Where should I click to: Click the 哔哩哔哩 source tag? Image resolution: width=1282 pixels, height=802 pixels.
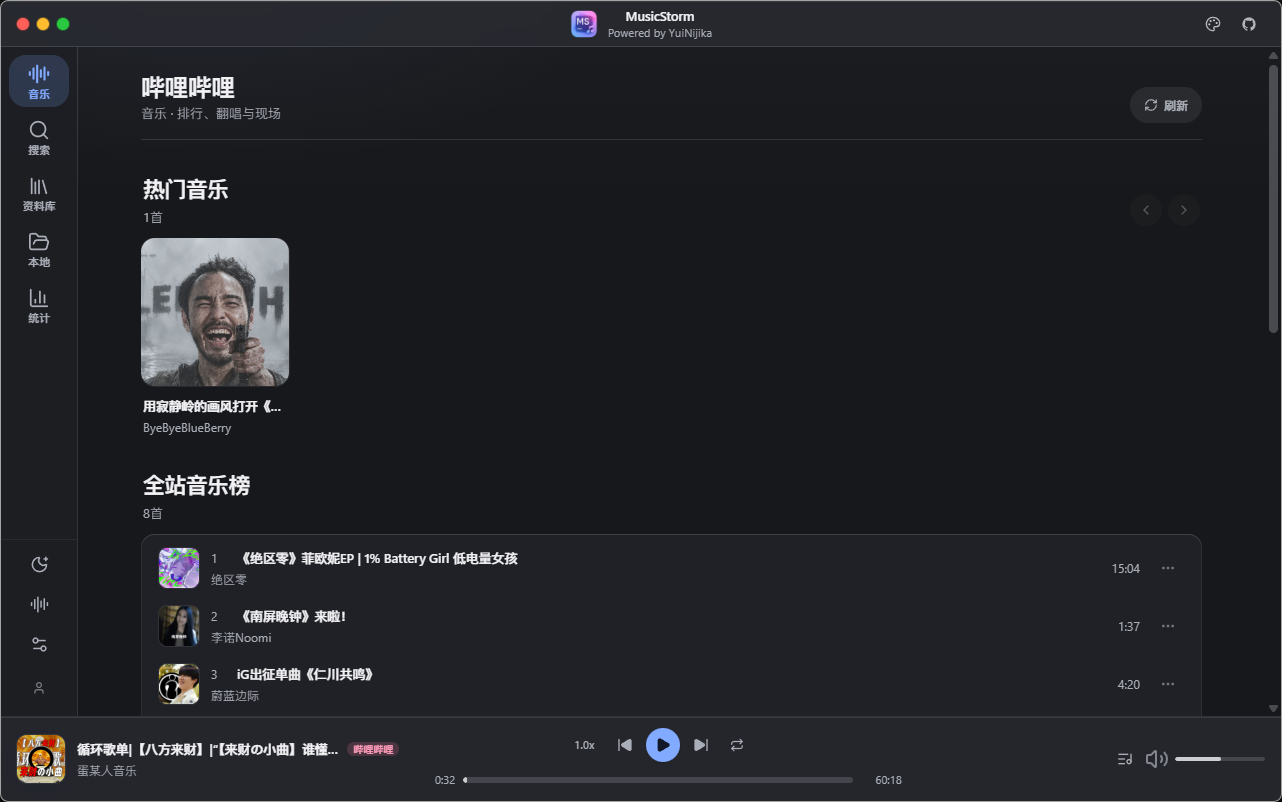pyautogui.click(x=373, y=749)
